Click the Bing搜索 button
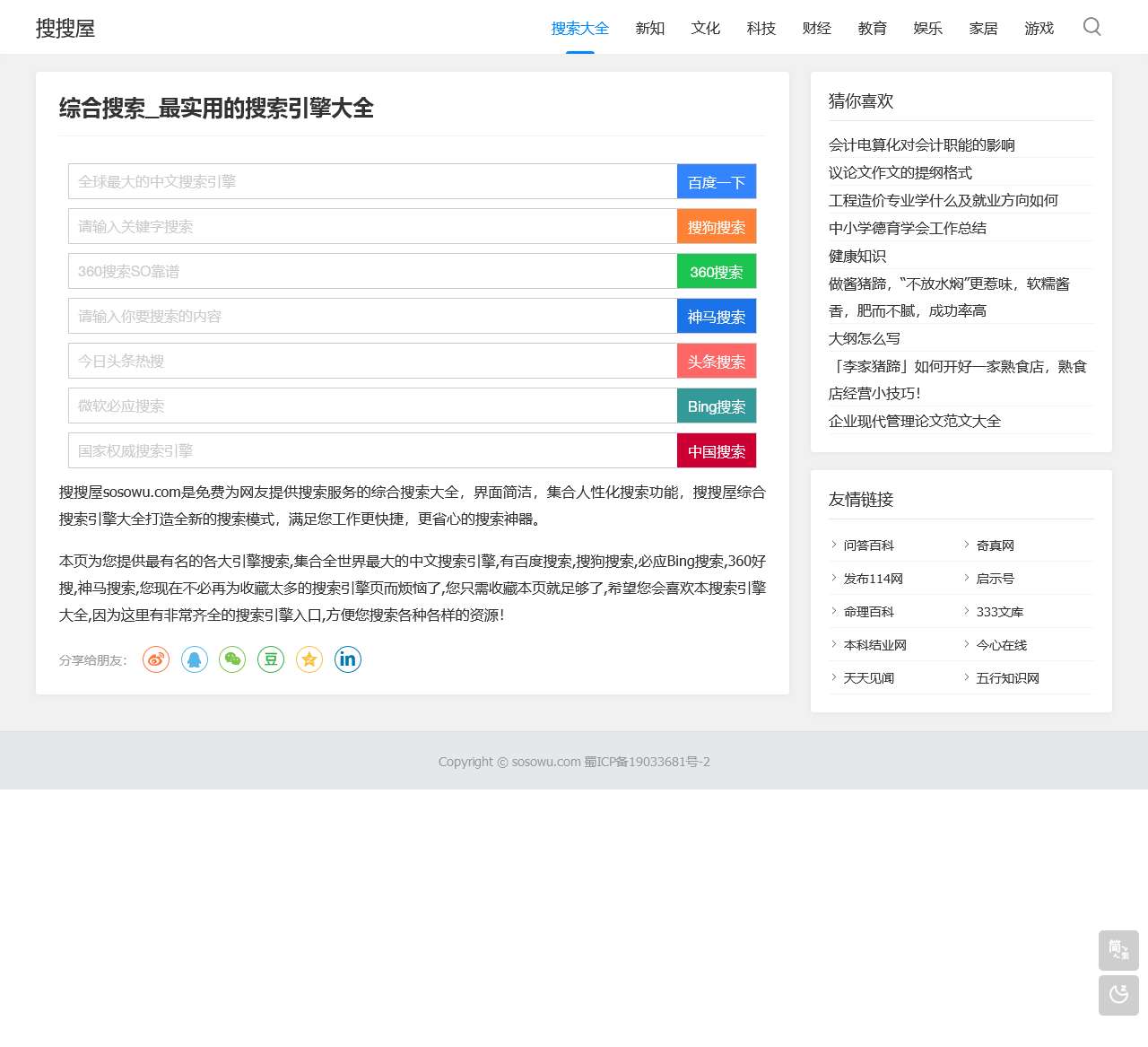1148x1047 pixels. coord(717,406)
